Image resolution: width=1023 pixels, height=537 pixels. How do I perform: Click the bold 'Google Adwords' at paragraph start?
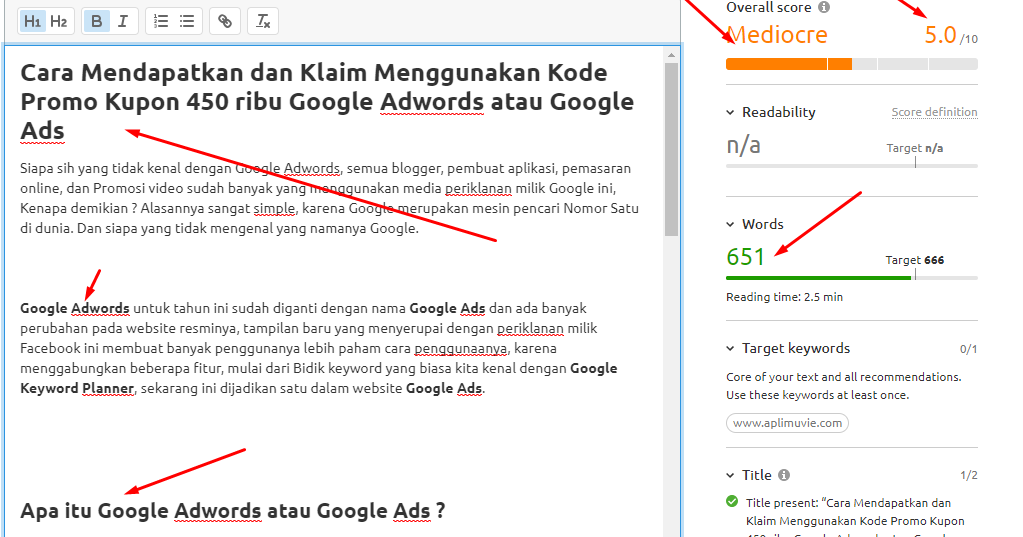(x=74, y=308)
